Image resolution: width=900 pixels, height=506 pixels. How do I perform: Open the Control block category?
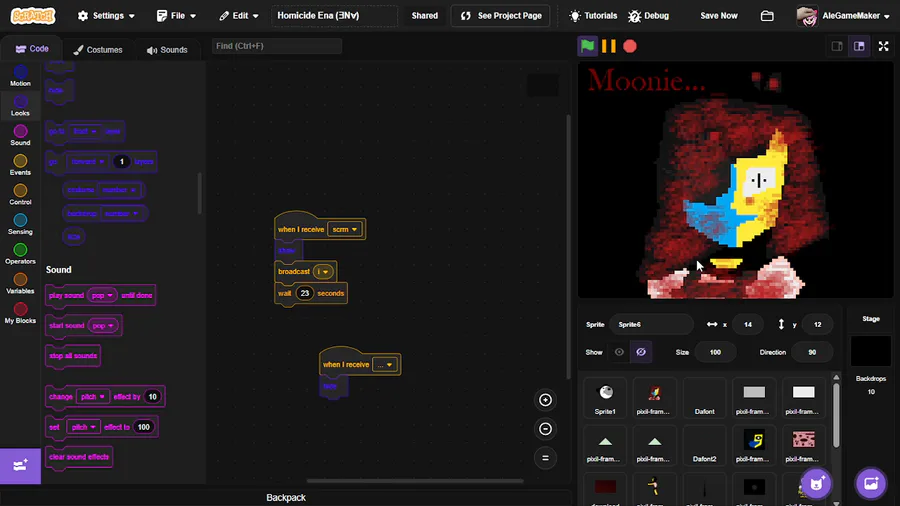[20, 194]
